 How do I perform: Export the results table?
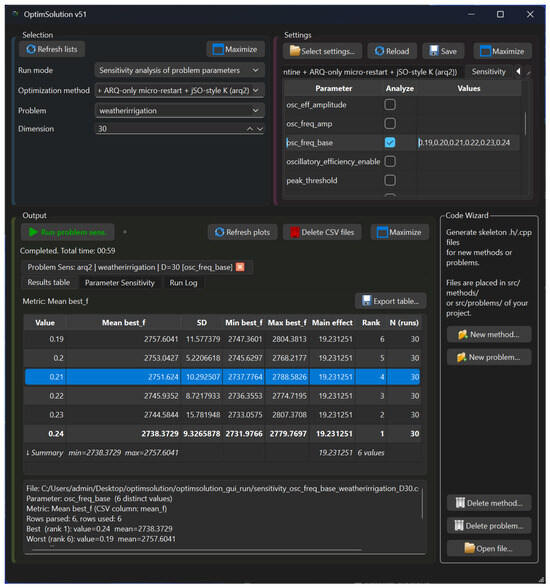click(390, 301)
